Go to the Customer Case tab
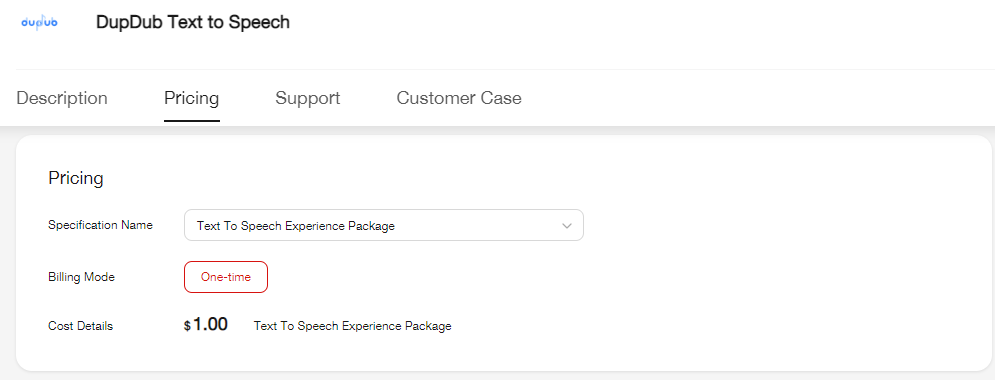Viewport: 995px width, 380px height. [x=459, y=98]
